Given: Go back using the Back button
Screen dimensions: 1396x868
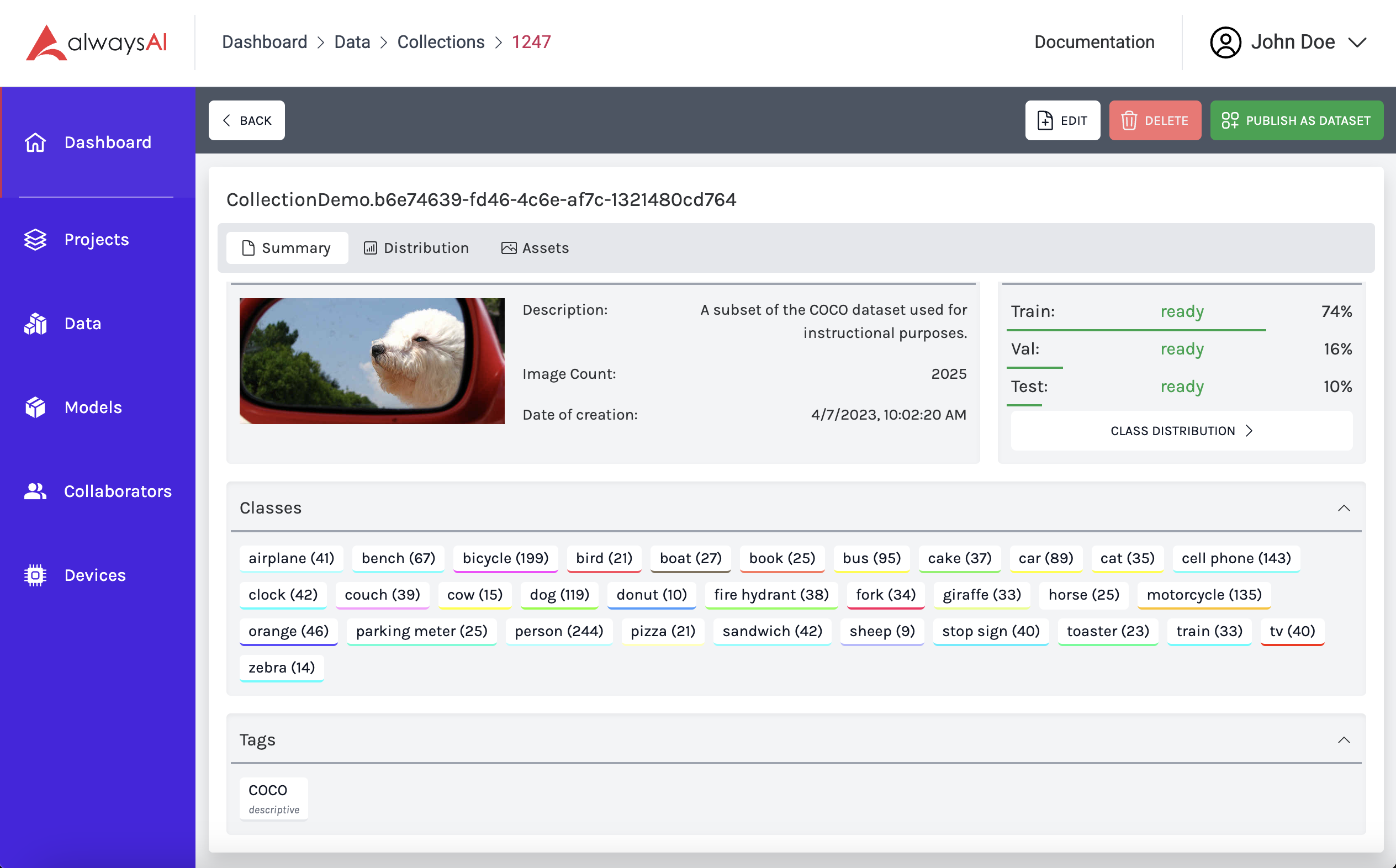Looking at the screenshot, I should pyautogui.click(x=247, y=120).
